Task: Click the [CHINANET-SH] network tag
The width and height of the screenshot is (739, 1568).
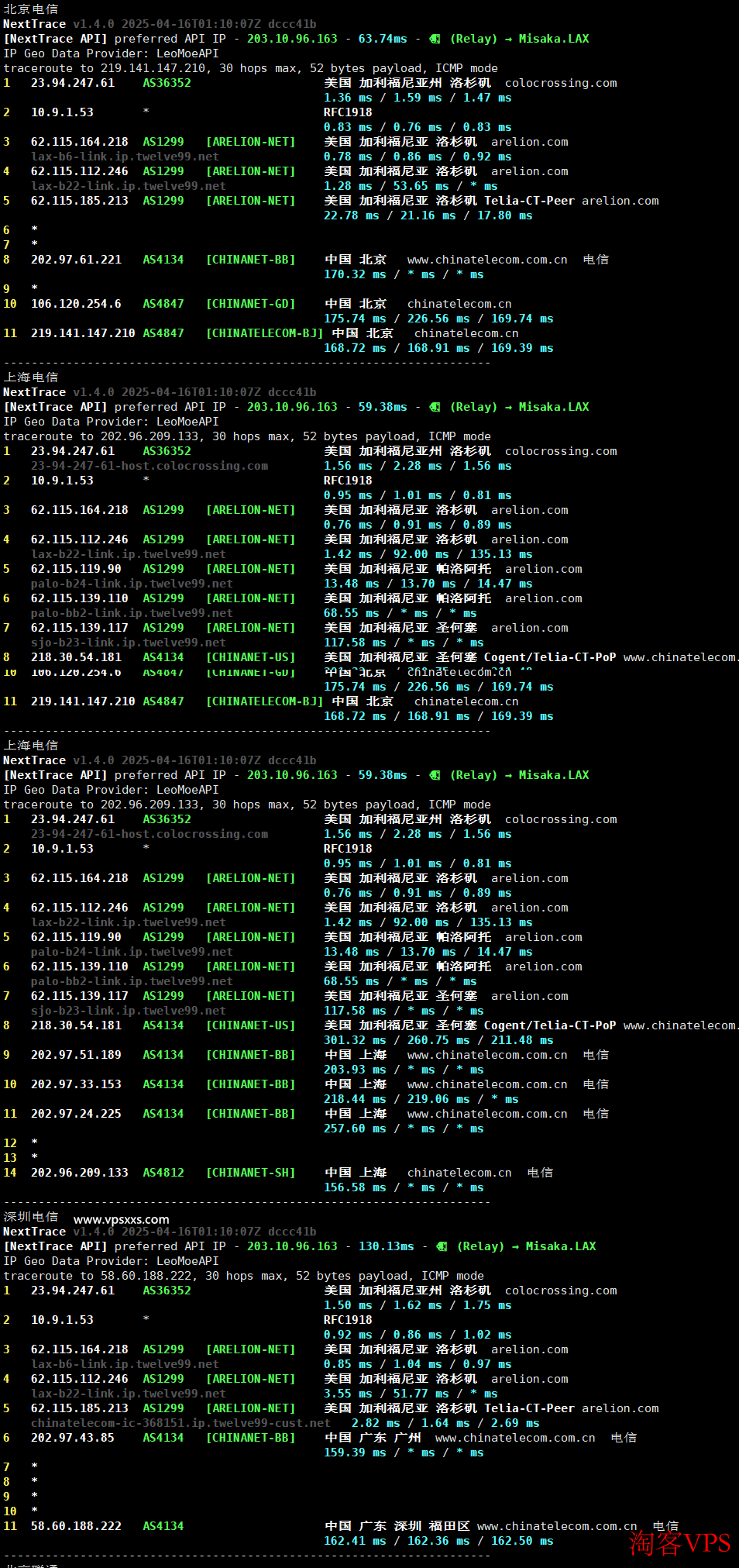Action: (x=251, y=1173)
